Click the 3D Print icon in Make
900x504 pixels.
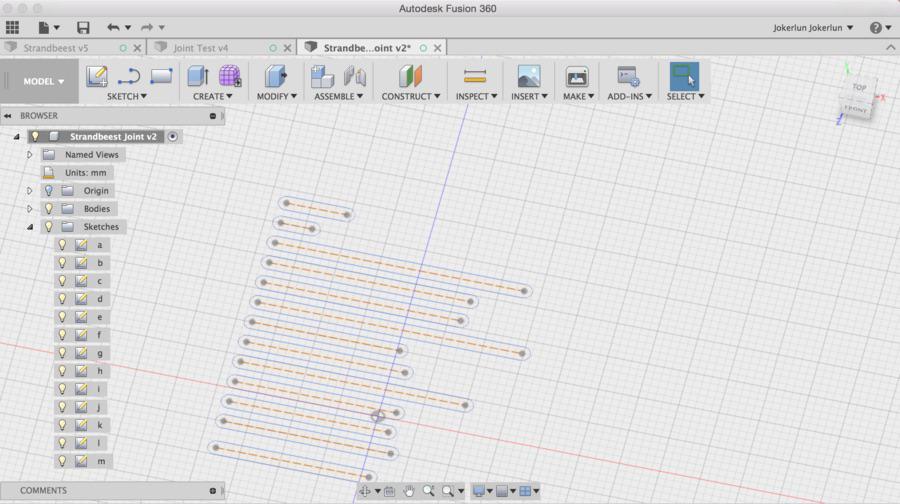pos(577,76)
